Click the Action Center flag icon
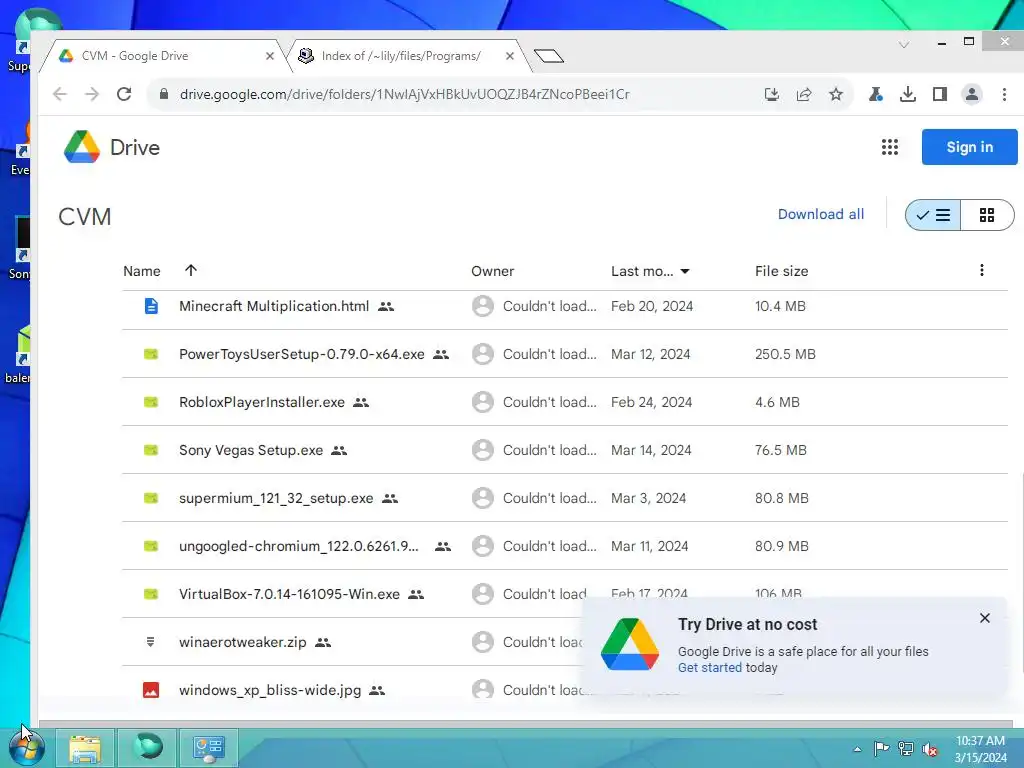 point(882,748)
